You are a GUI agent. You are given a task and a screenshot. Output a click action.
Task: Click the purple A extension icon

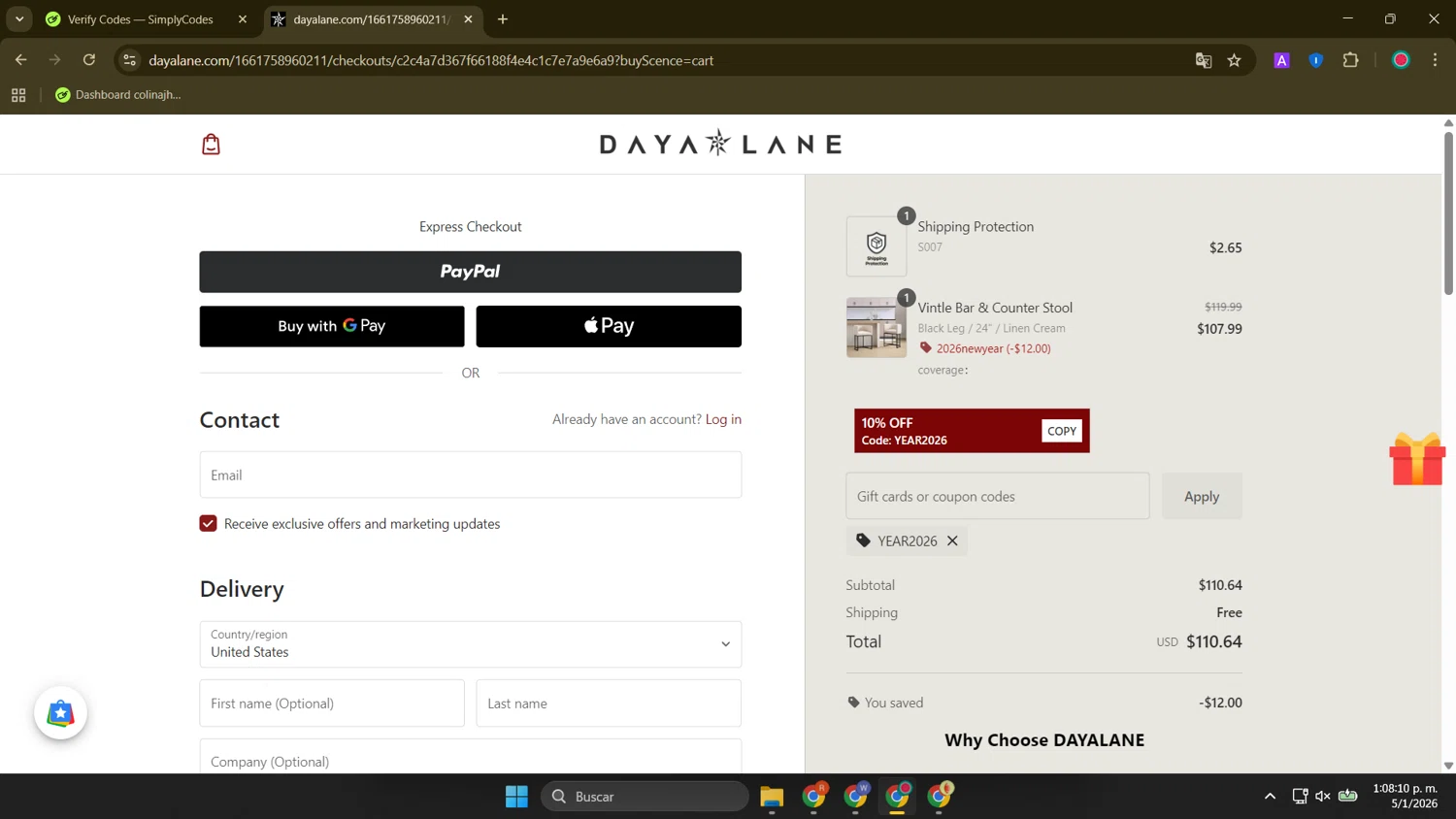point(1281,60)
